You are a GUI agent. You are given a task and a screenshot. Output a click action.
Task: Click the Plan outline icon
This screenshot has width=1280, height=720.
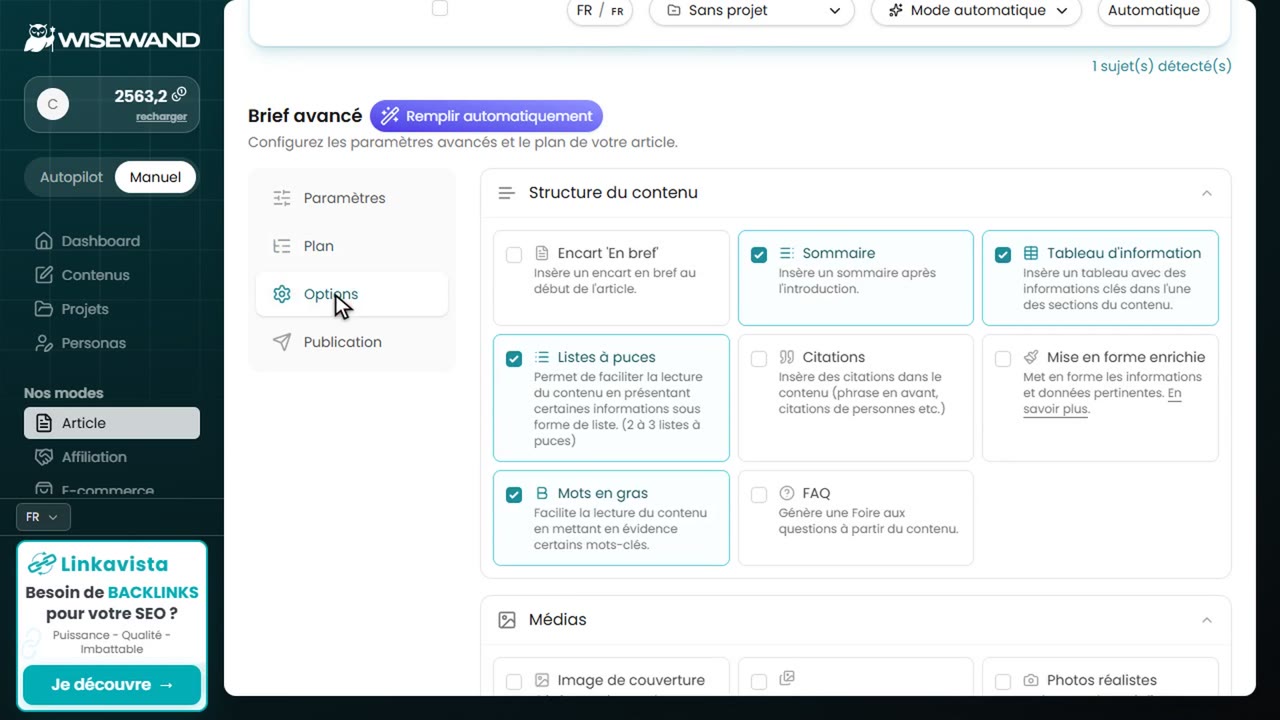click(282, 246)
